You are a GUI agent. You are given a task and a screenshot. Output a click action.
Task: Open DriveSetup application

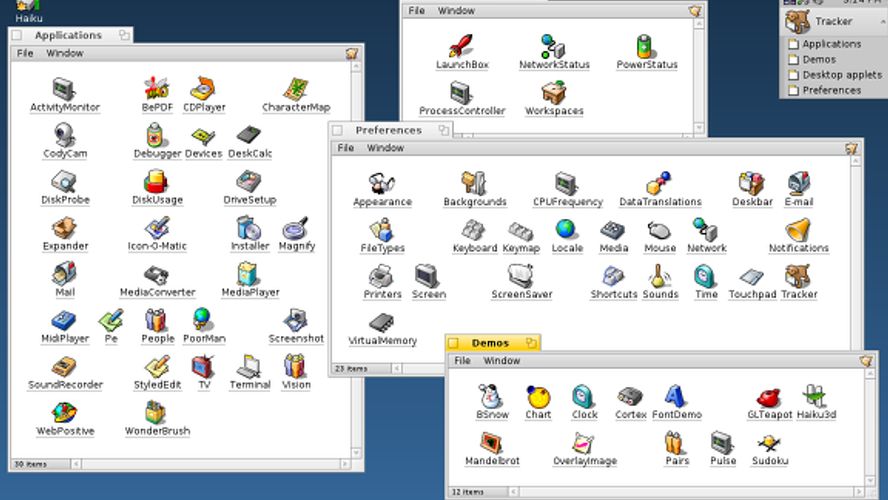(x=249, y=182)
